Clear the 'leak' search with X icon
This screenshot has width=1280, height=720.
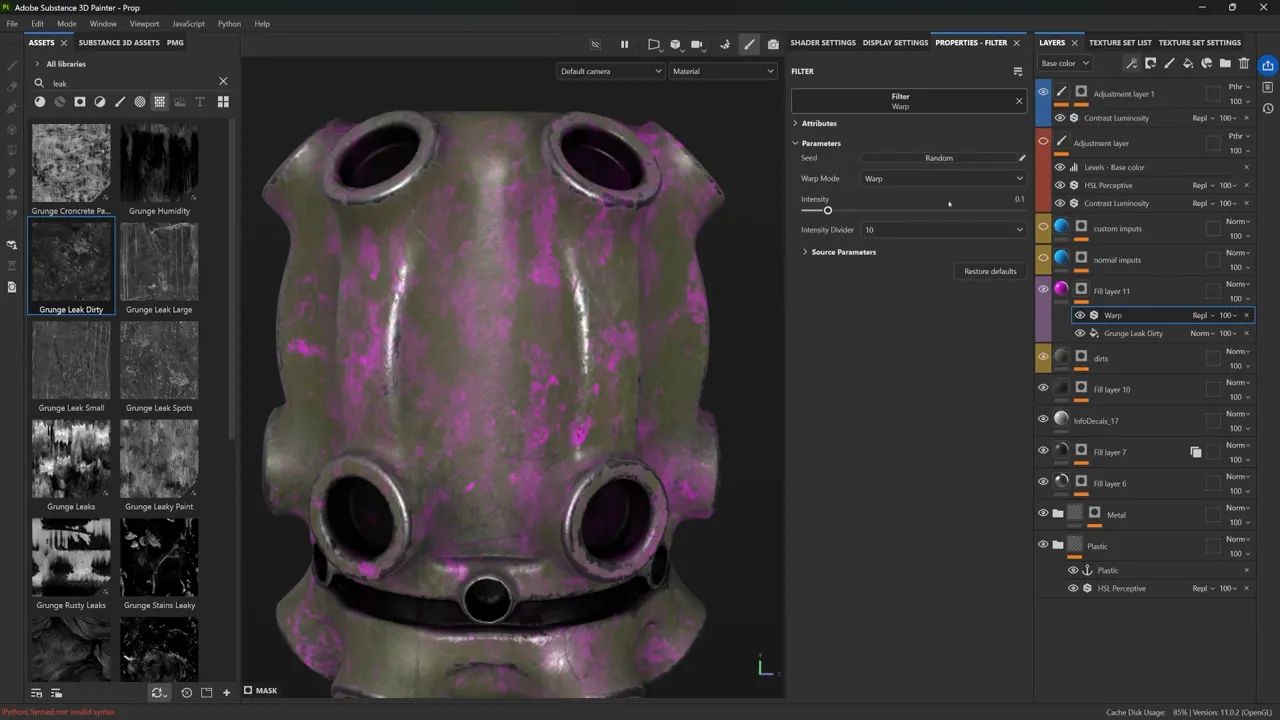pyautogui.click(x=223, y=82)
